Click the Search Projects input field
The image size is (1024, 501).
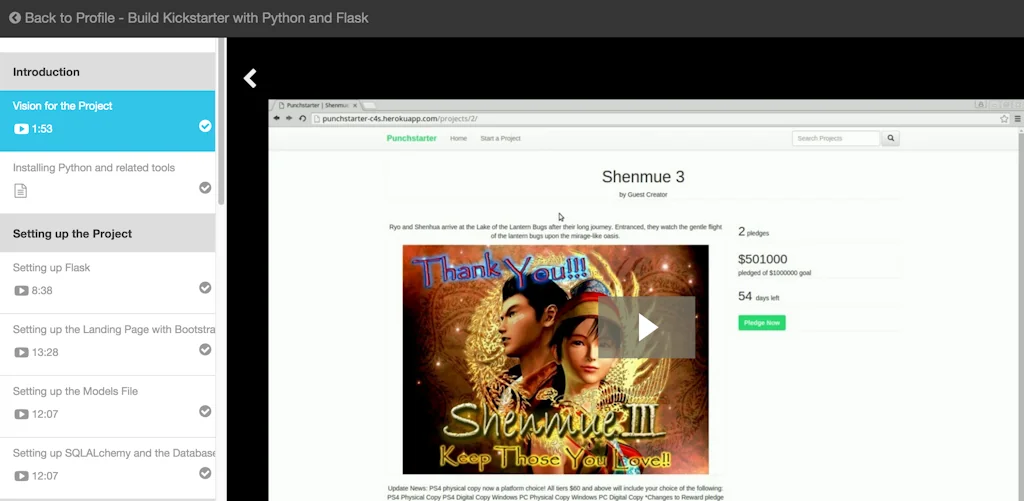[836, 138]
